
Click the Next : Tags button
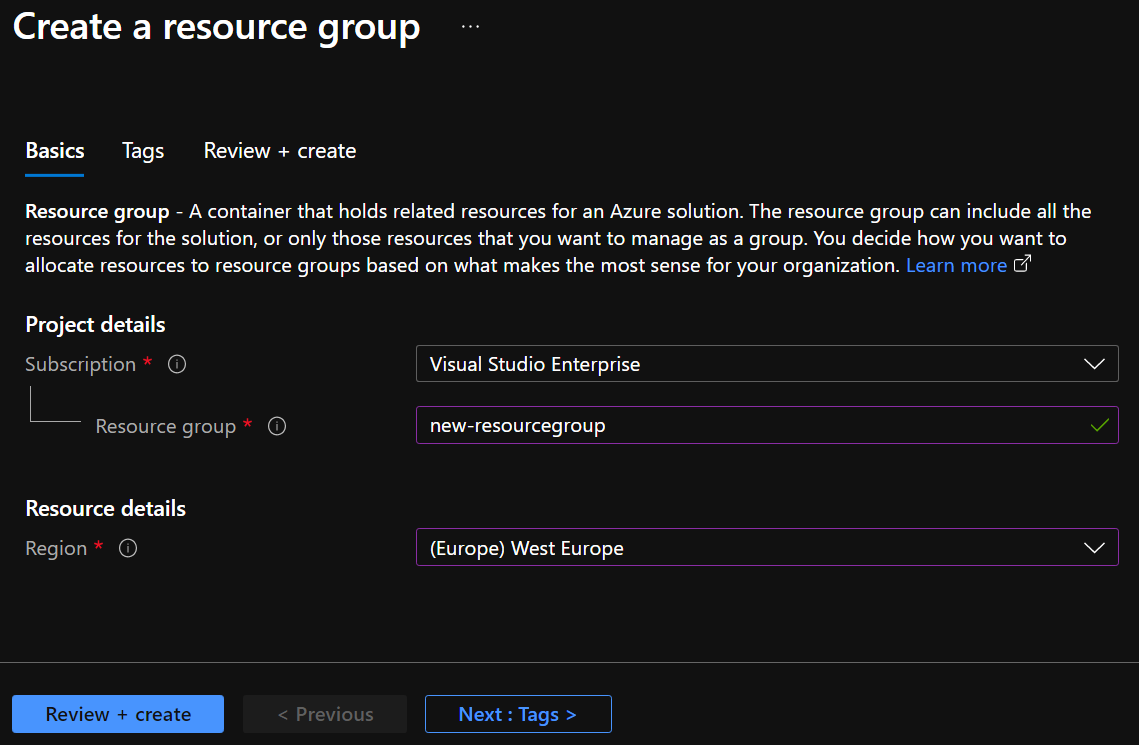pyautogui.click(x=517, y=714)
